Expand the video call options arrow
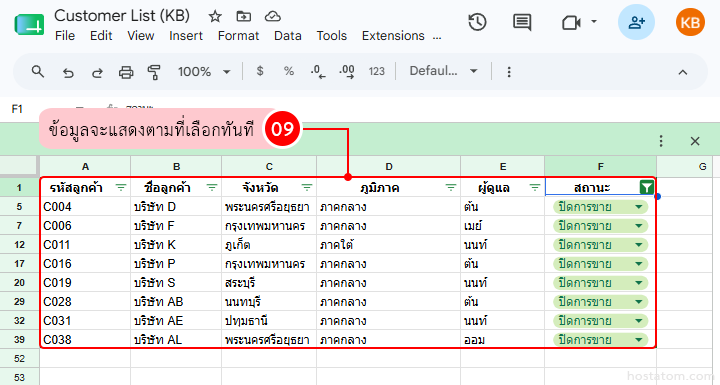Viewport: 720px width, 385px height. coord(594,22)
